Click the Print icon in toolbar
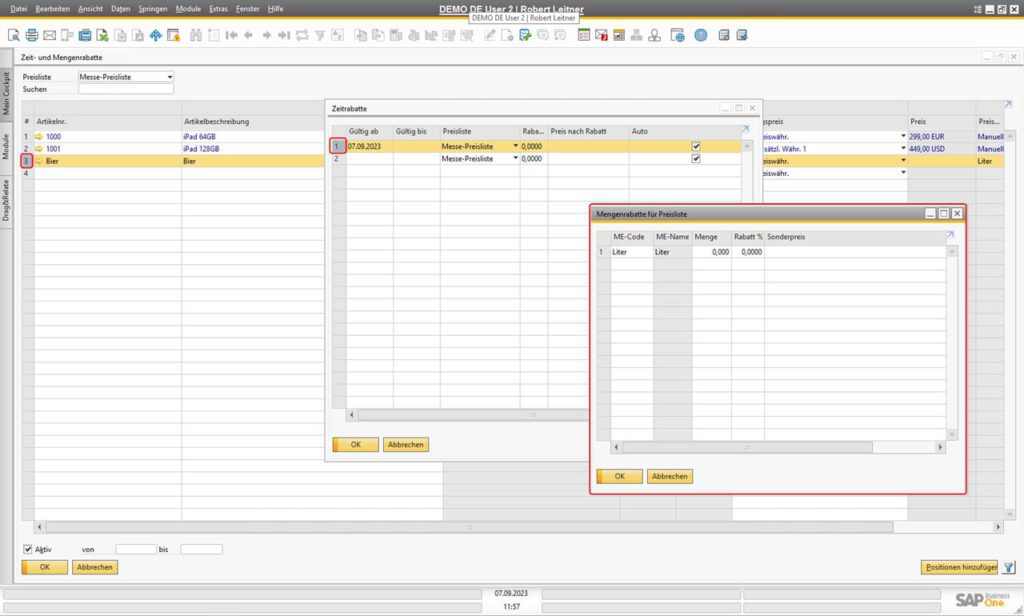1024x616 pixels. (31, 35)
